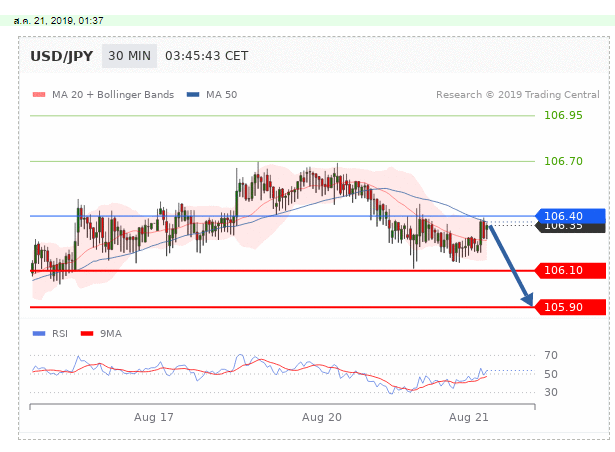The width and height of the screenshot is (615, 452).
Task: Click the Aug 21 date label
Action: click(469, 417)
